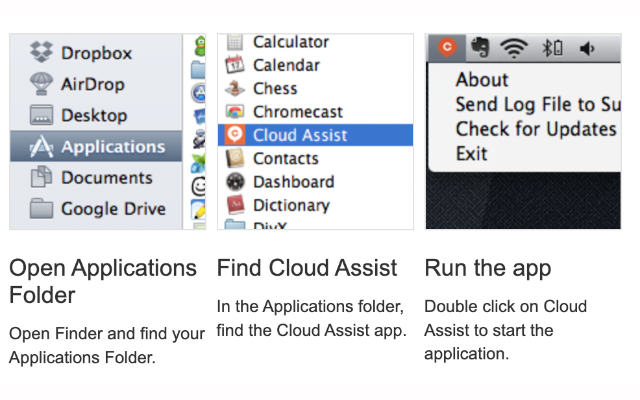Click the Desktop sidebar icon

tap(41, 115)
